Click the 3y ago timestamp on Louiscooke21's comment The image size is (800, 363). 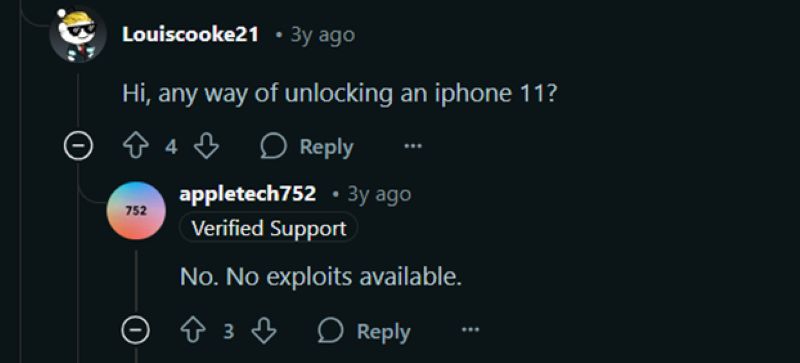pos(322,35)
